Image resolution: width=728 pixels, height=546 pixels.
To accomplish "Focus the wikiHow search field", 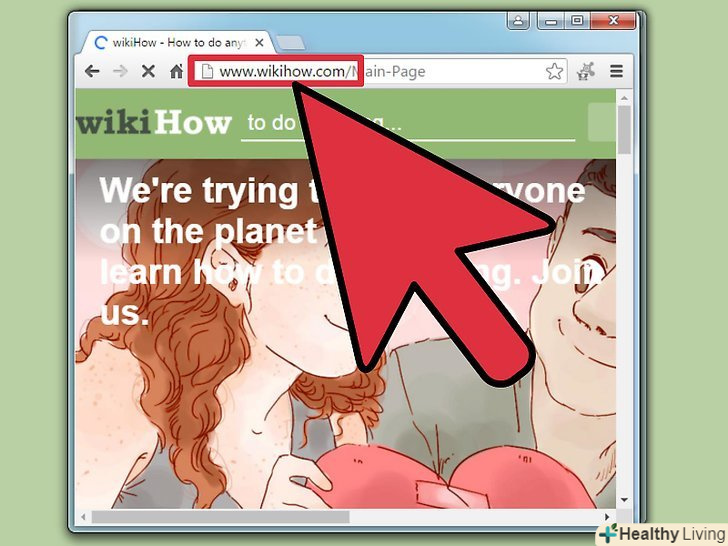I will [408, 124].
